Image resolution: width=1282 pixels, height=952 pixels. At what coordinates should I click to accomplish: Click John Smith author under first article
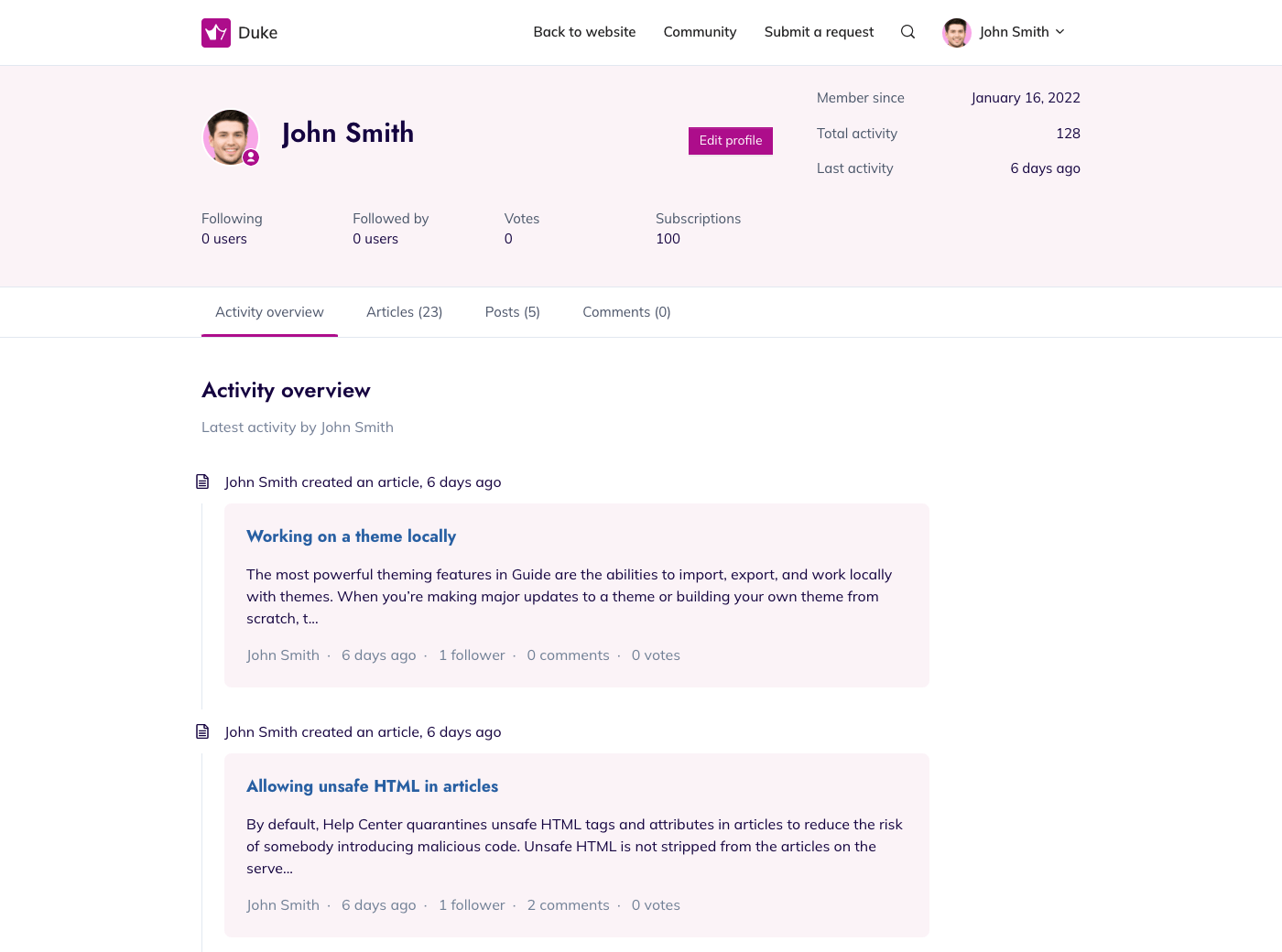point(282,655)
